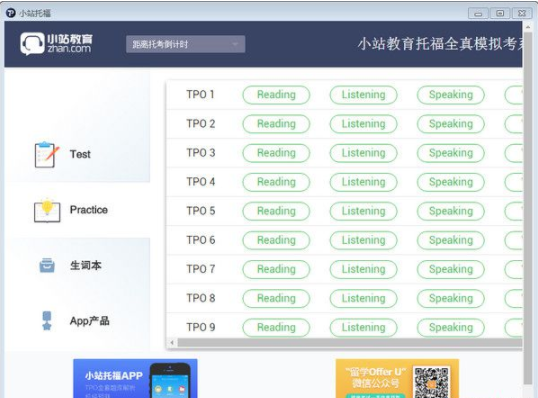Click the zhan.com logo icon
Viewport: 538px width, 398px height.
click(x=32, y=44)
